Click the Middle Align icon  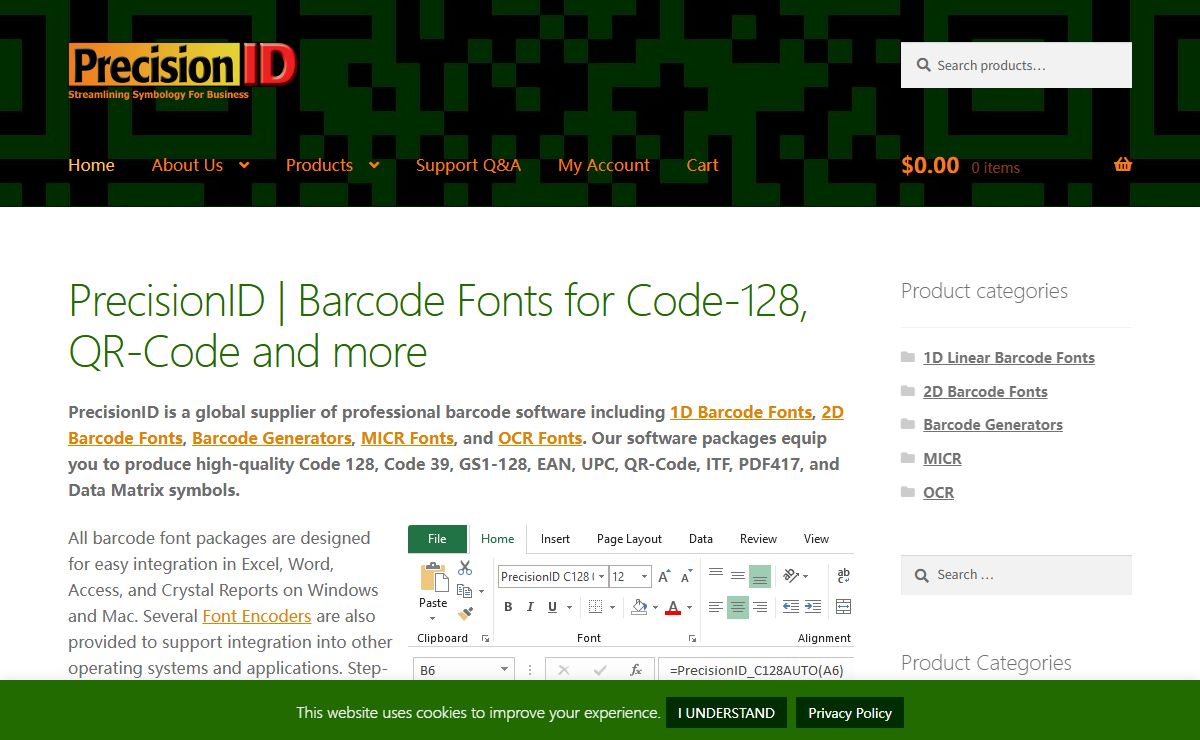click(738, 575)
